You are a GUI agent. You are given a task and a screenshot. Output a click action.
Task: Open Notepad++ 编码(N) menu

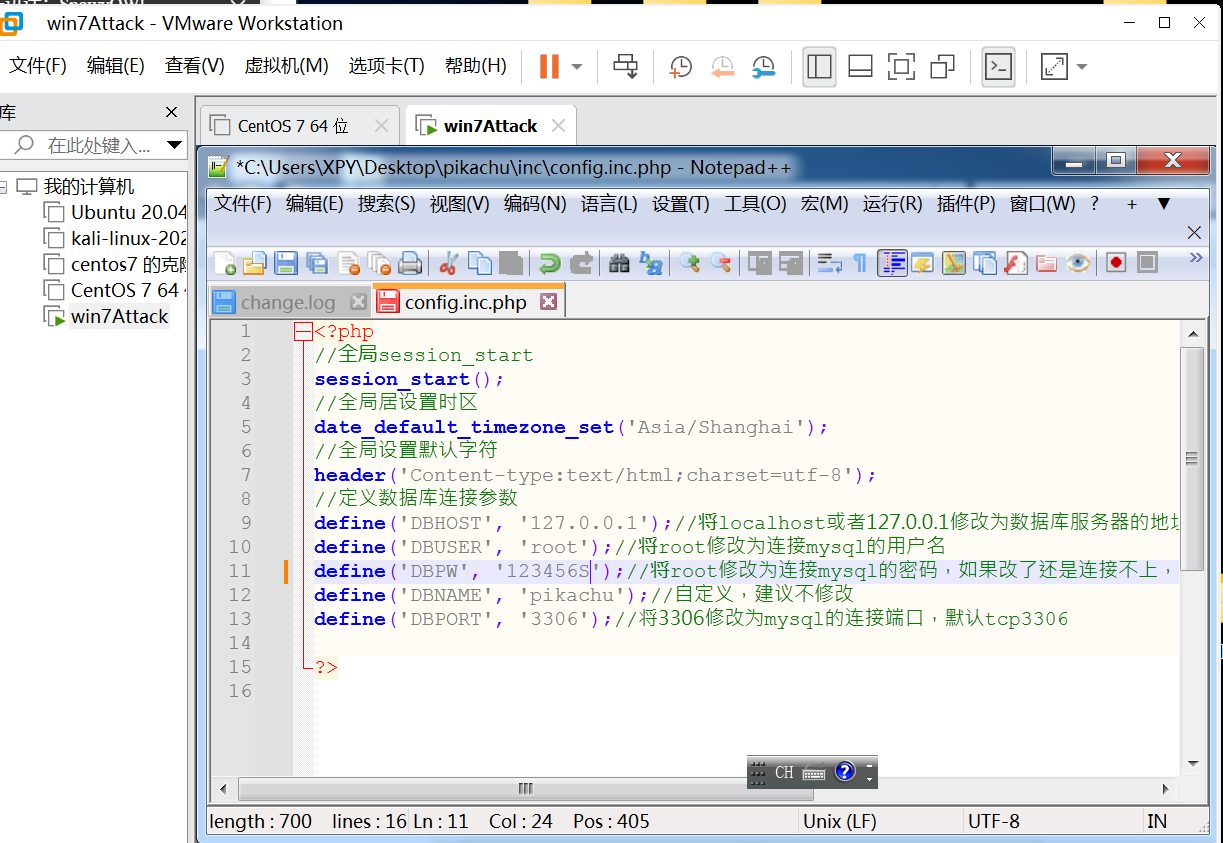pyautogui.click(x=535, y=204)
